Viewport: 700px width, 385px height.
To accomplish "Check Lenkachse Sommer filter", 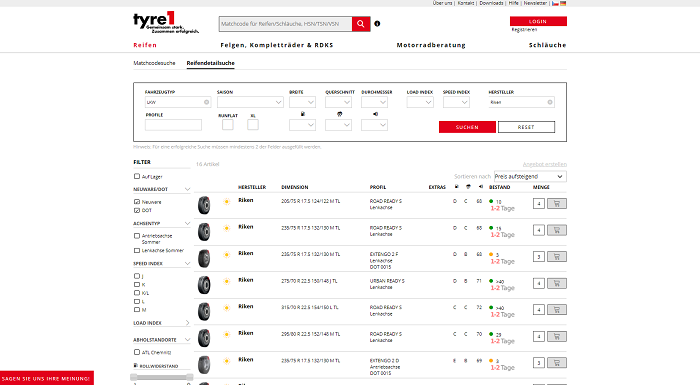I will tap(137, 250).
